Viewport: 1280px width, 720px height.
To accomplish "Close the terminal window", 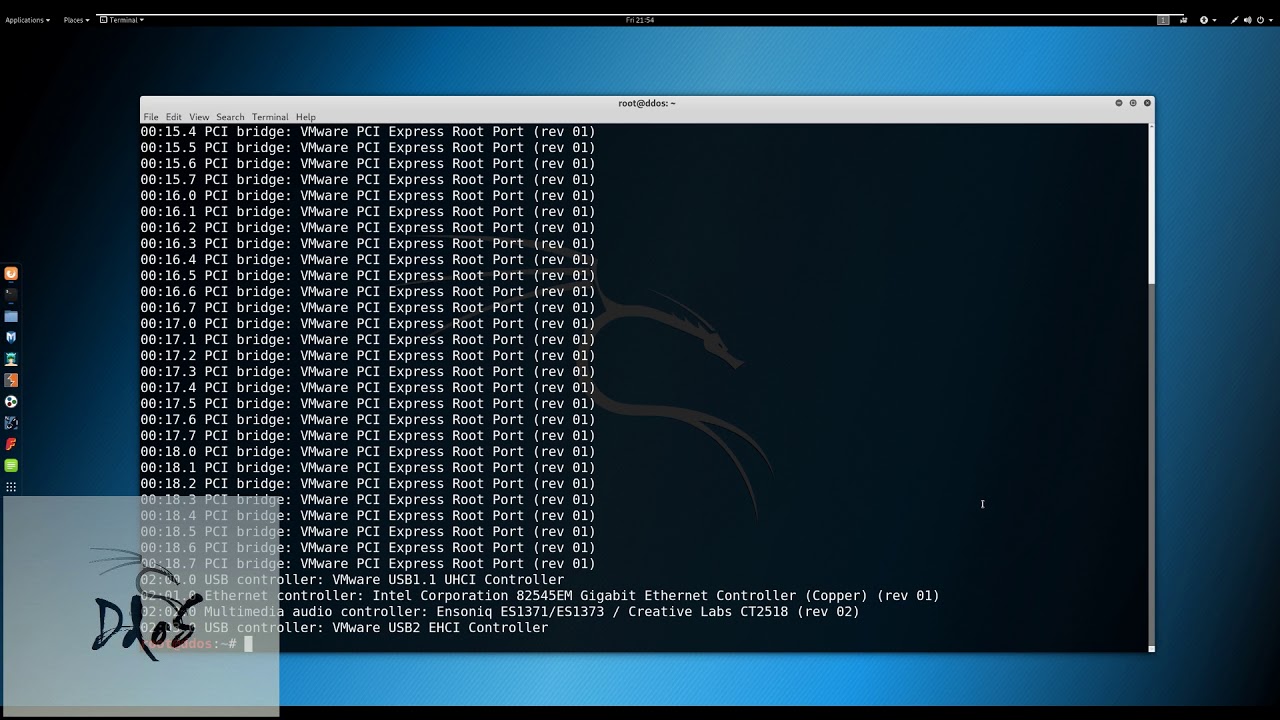I will pos(1147,103).
